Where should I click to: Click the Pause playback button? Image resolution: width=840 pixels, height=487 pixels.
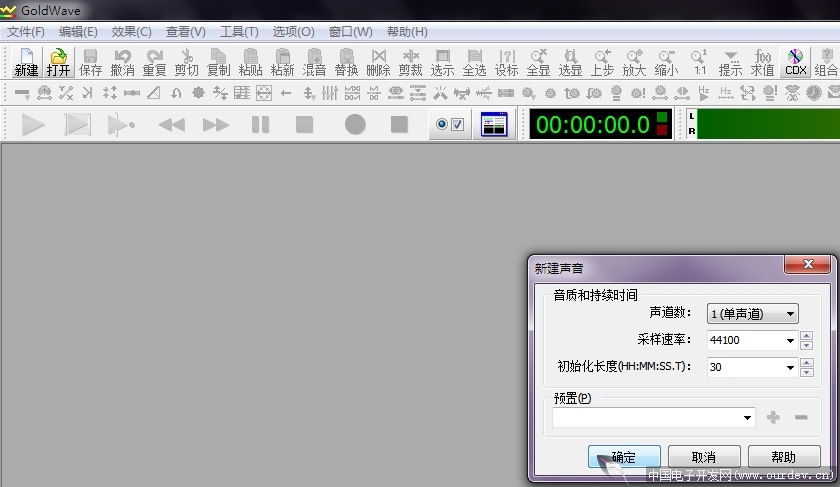[260, 125]
